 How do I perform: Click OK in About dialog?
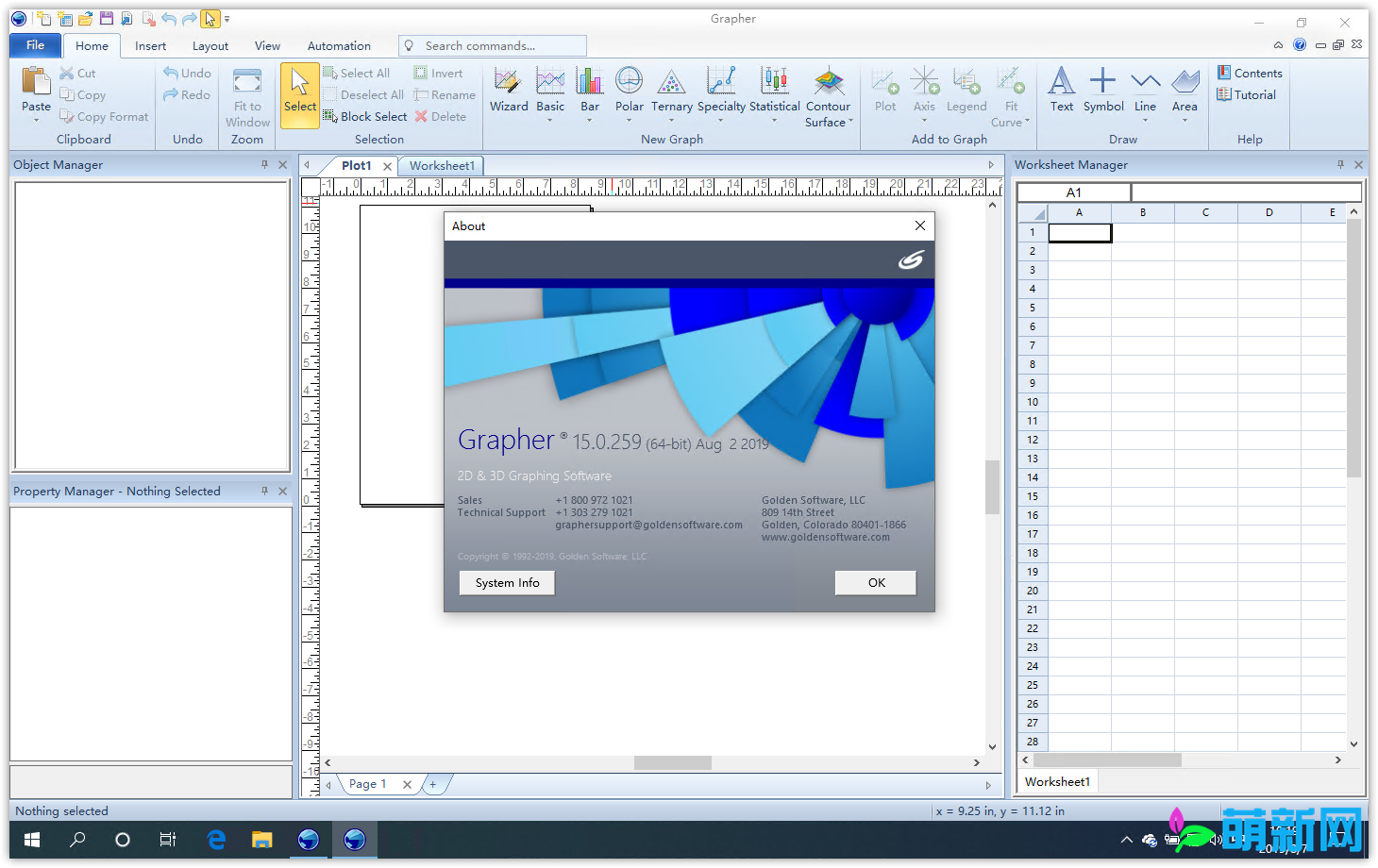click(876, 583)
